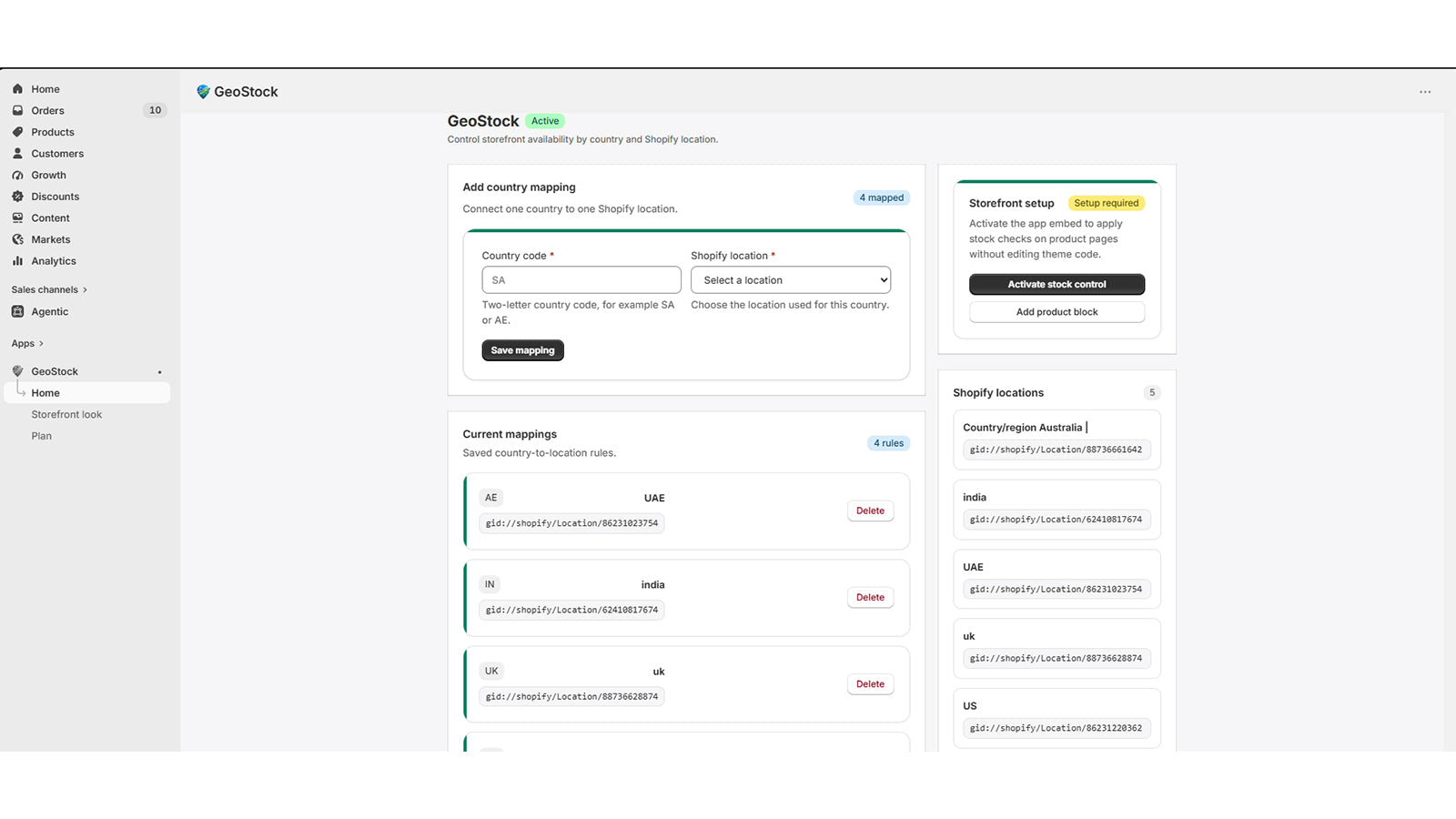Click the Customers person icon
1456x819 pixels.
pyautogui.click(x=17, y=154)
